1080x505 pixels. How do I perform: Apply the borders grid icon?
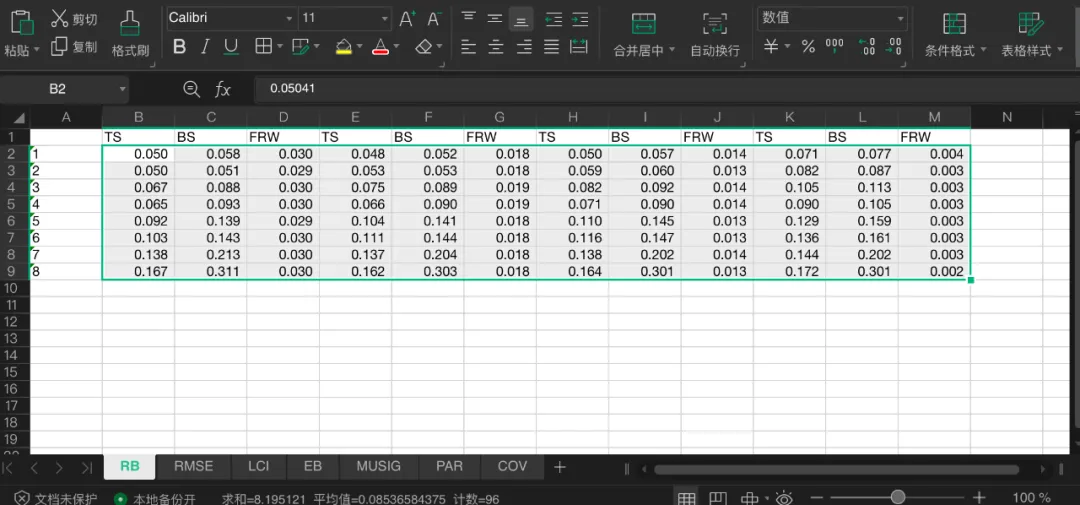coord(263,47)
